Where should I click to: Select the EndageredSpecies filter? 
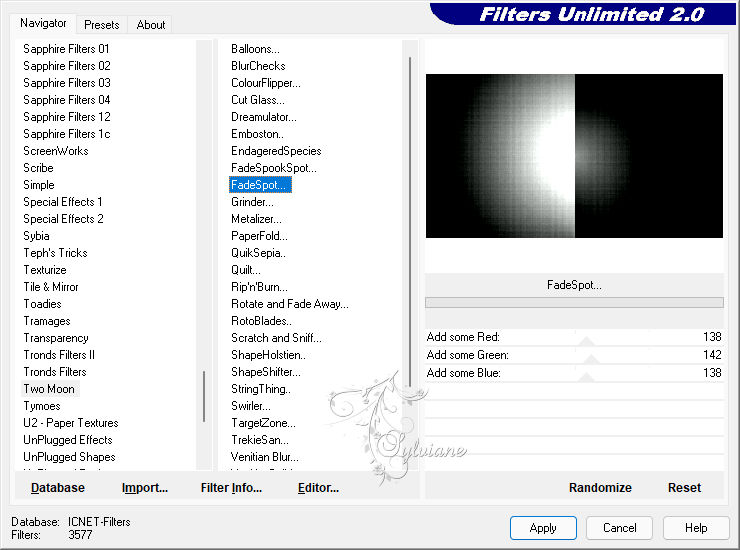[276, 151]
